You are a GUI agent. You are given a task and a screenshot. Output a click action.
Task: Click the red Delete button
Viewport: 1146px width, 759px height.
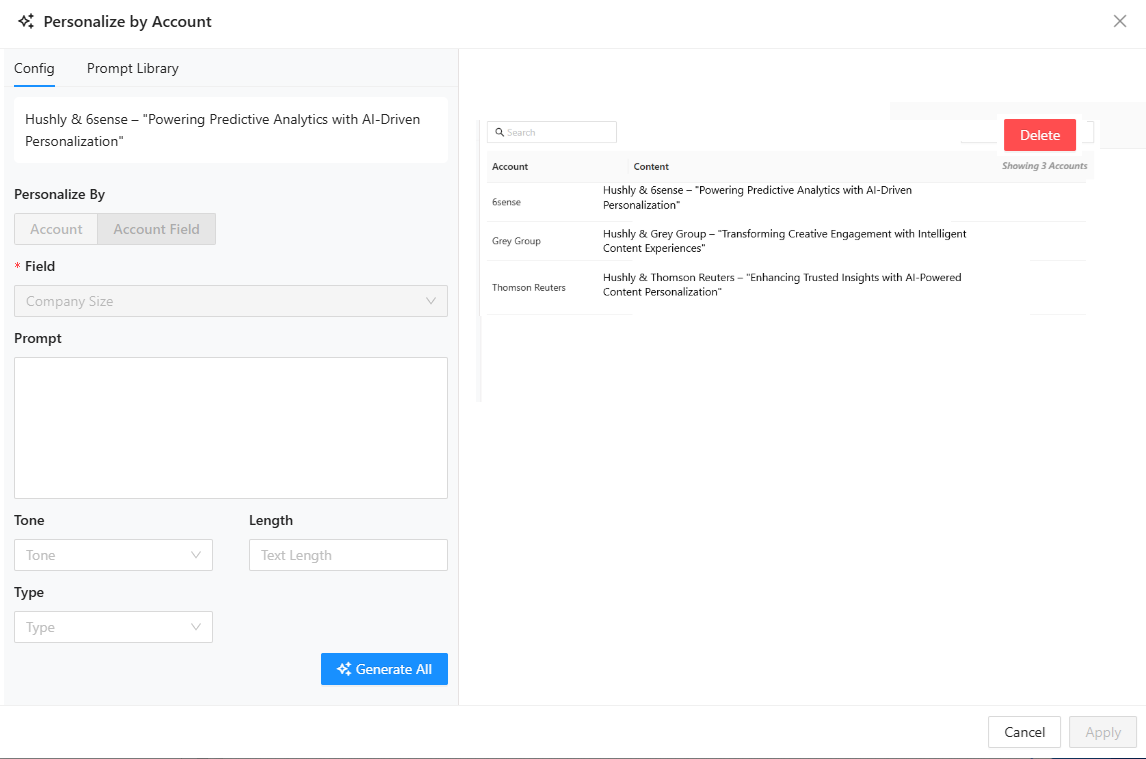1040,135
